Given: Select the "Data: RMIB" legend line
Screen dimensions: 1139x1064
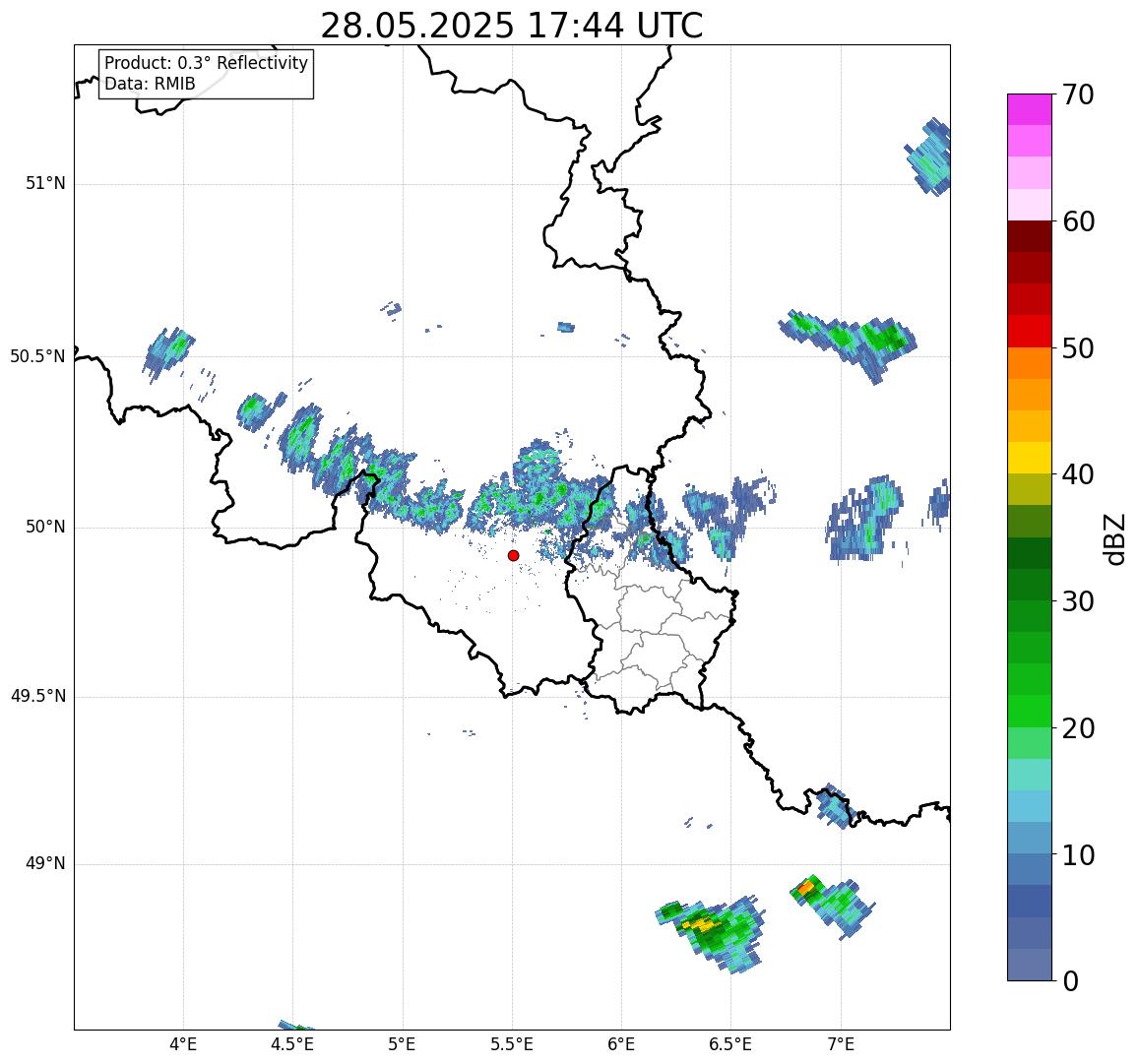Looking at the screenshot, I should 150,85.
